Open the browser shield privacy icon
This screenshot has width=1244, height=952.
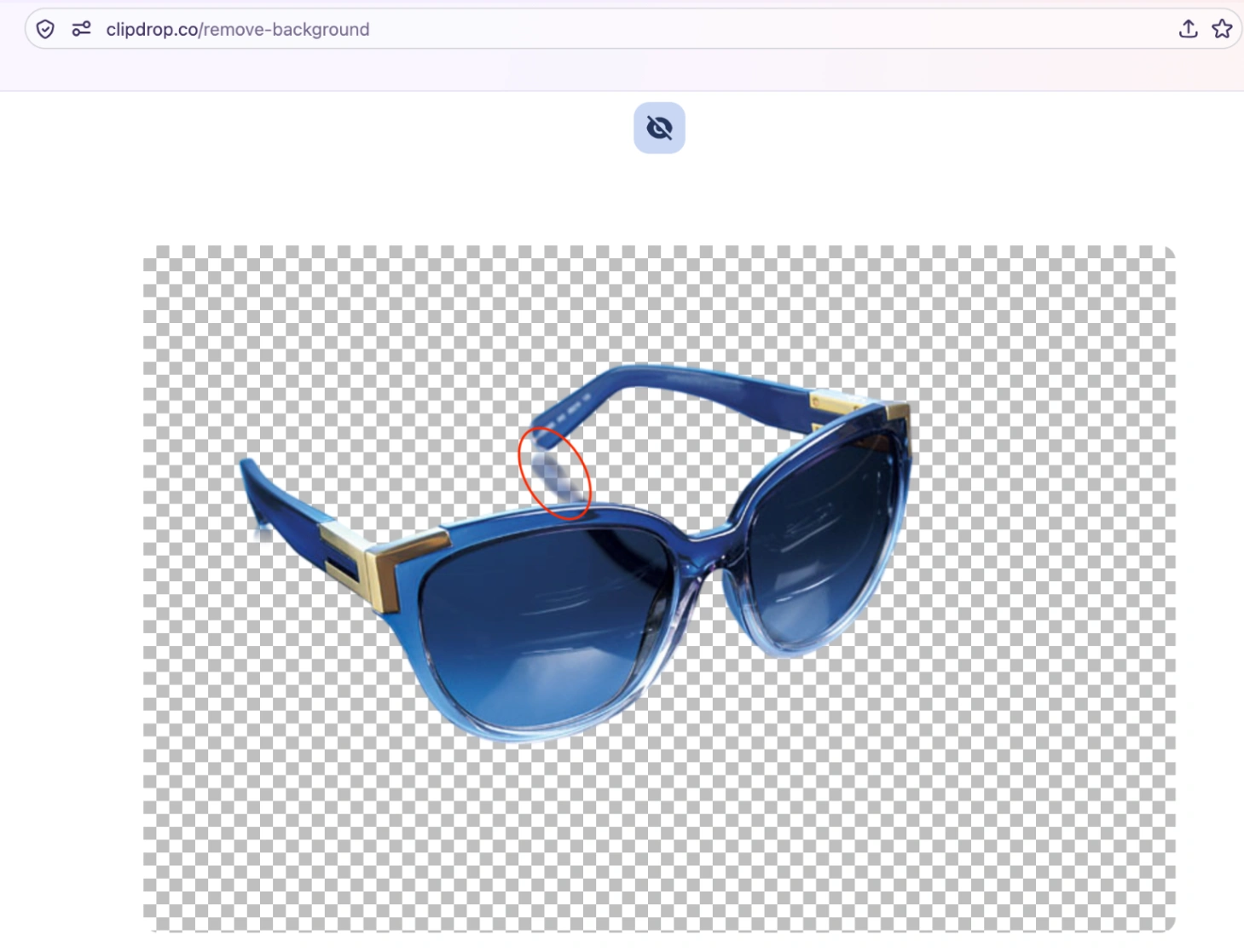point(45,30)
